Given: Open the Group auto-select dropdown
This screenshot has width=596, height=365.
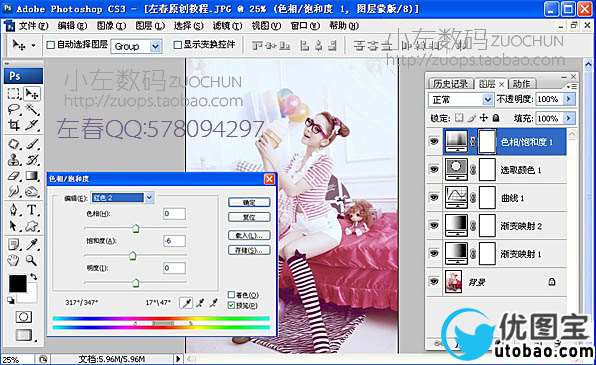Looking at the screenshot, I should pyautogui.click(x=155, y=46).
